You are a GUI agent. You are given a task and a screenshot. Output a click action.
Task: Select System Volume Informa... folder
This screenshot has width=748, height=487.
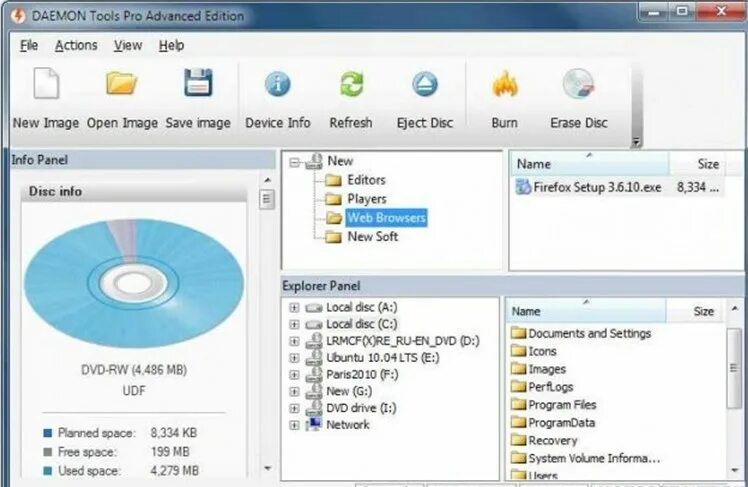[x=594, y=458]
